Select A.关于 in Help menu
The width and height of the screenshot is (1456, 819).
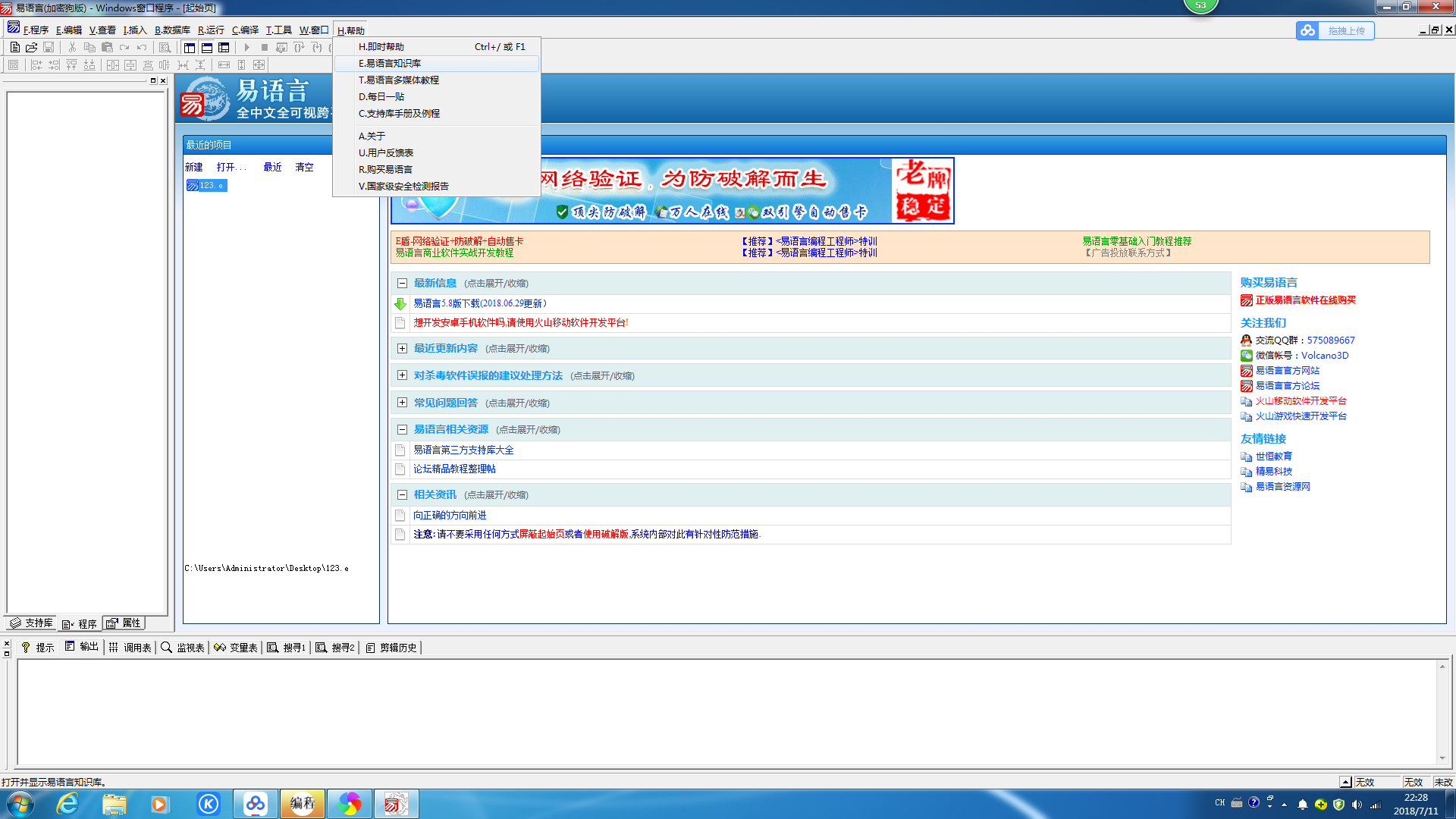click(x=437, y=136)
